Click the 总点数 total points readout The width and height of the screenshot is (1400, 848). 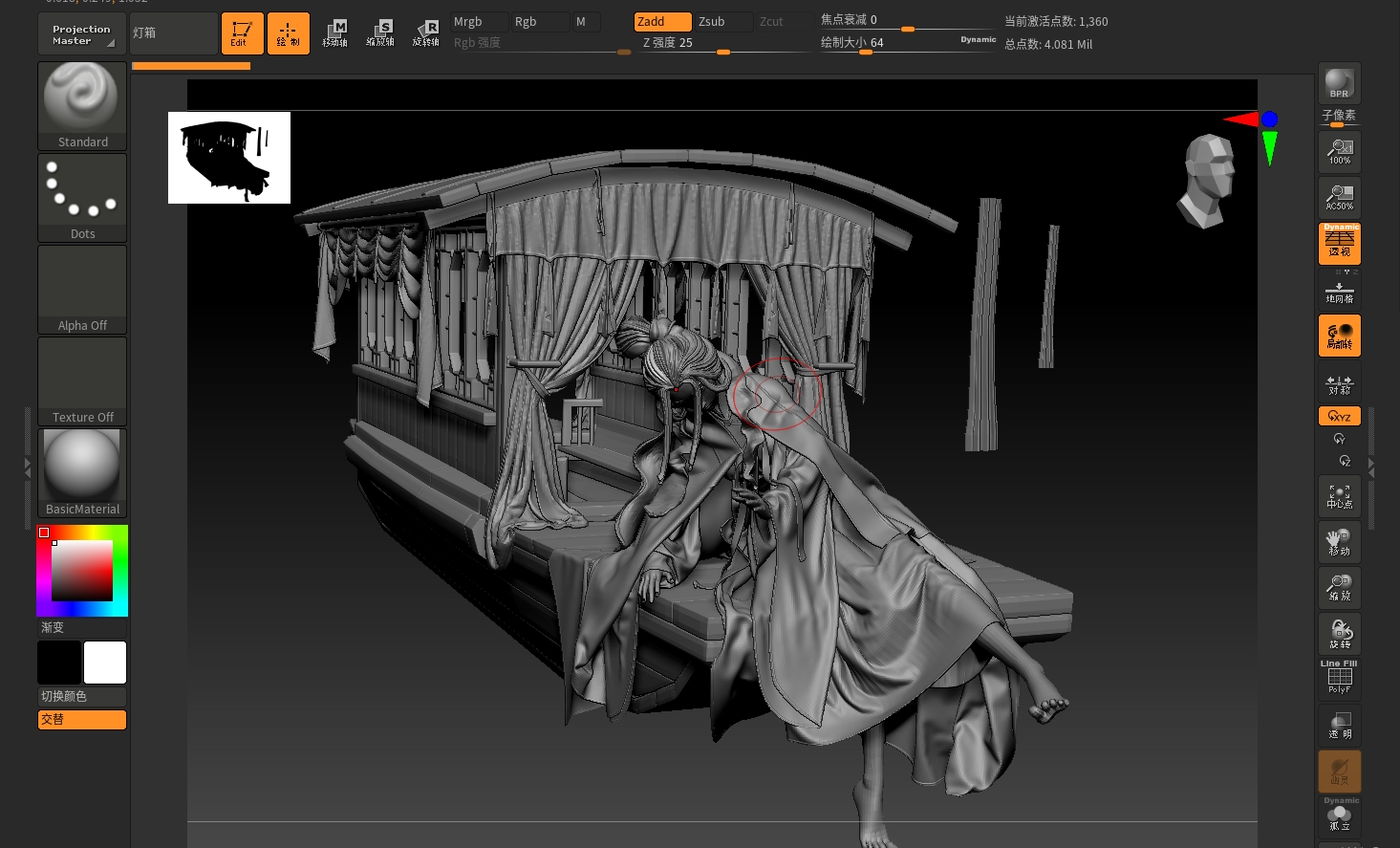[x=1048, y=44]
